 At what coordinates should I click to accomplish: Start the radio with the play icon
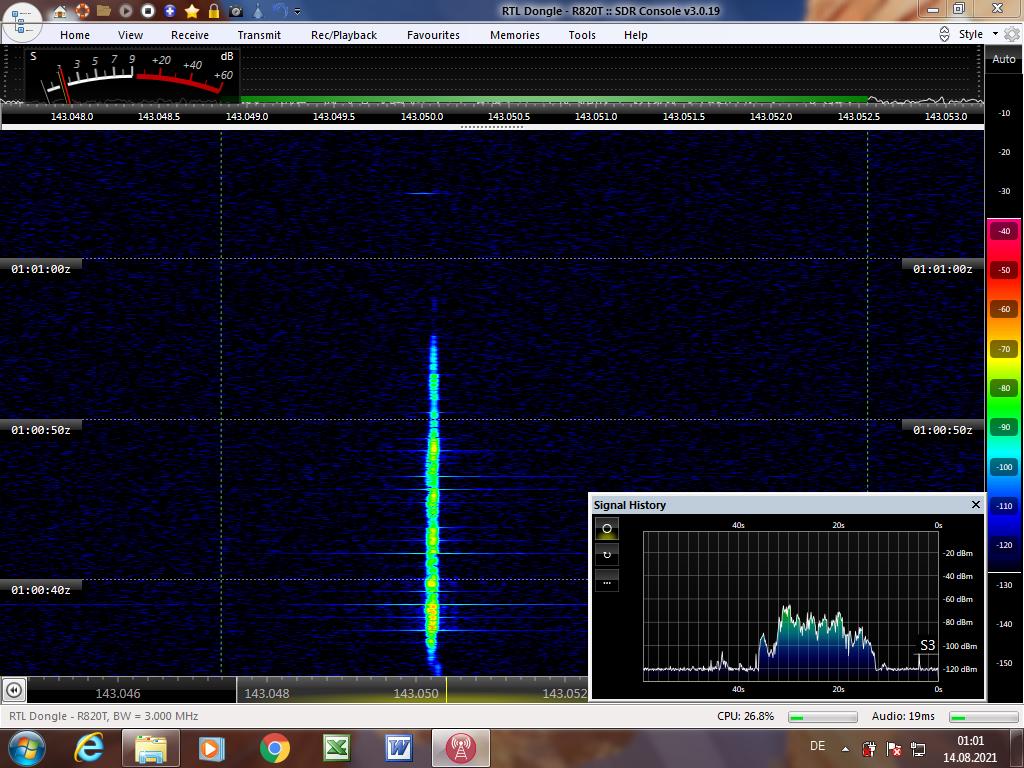126,11
